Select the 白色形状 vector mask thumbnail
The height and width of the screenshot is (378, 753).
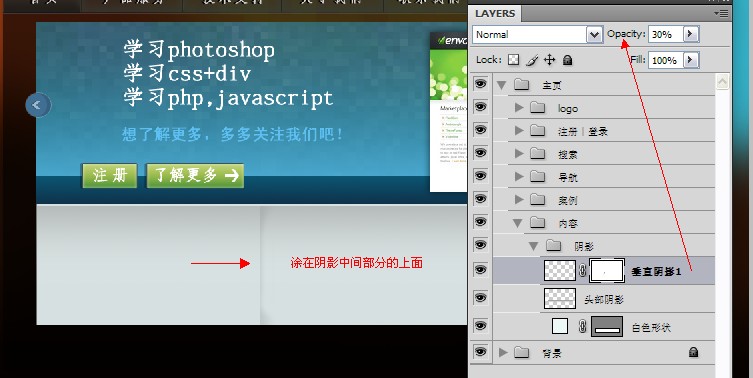[607, 326]
